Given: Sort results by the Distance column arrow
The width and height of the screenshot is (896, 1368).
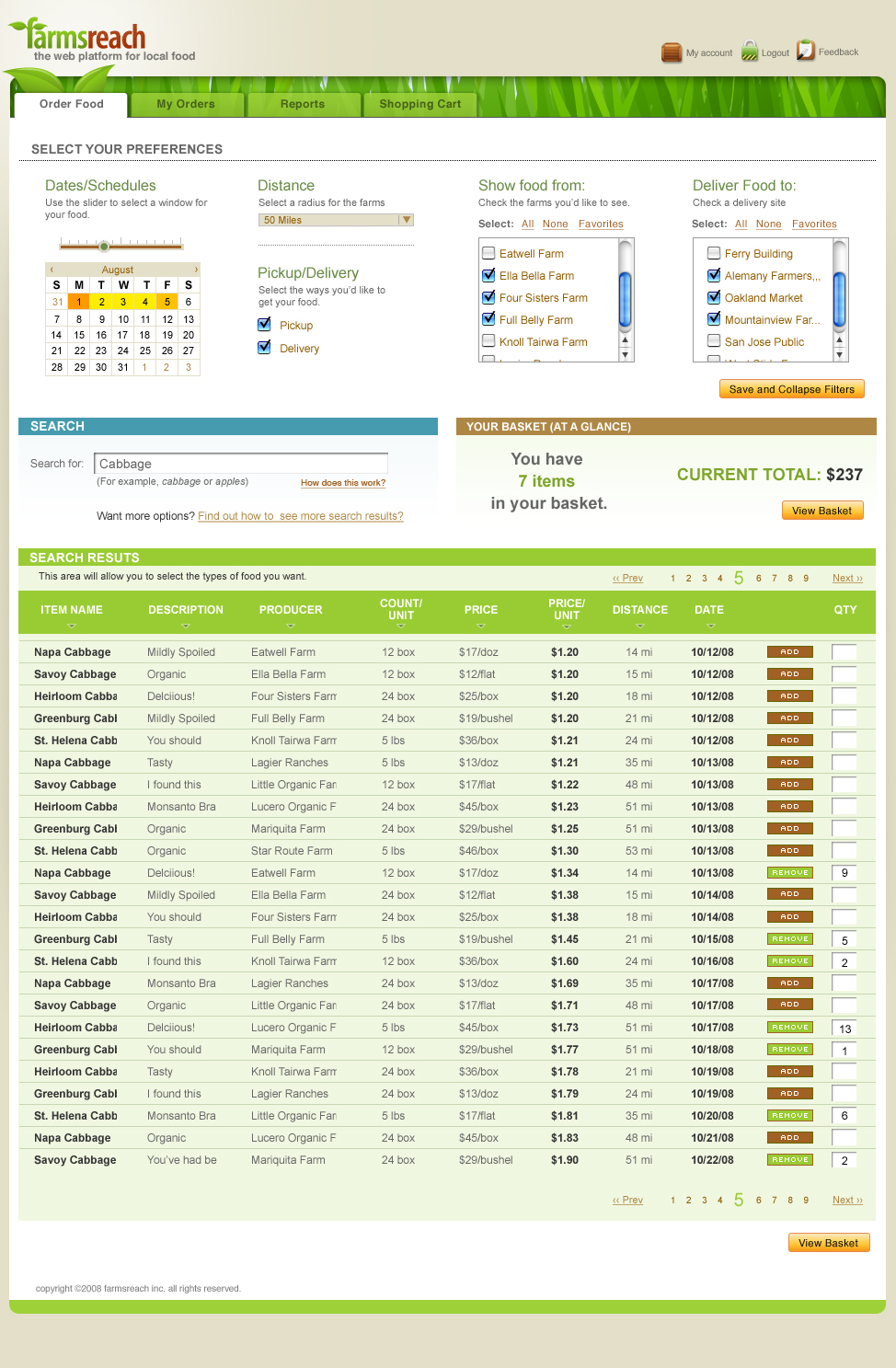Looking at the screenshot, I should (640, 626).
